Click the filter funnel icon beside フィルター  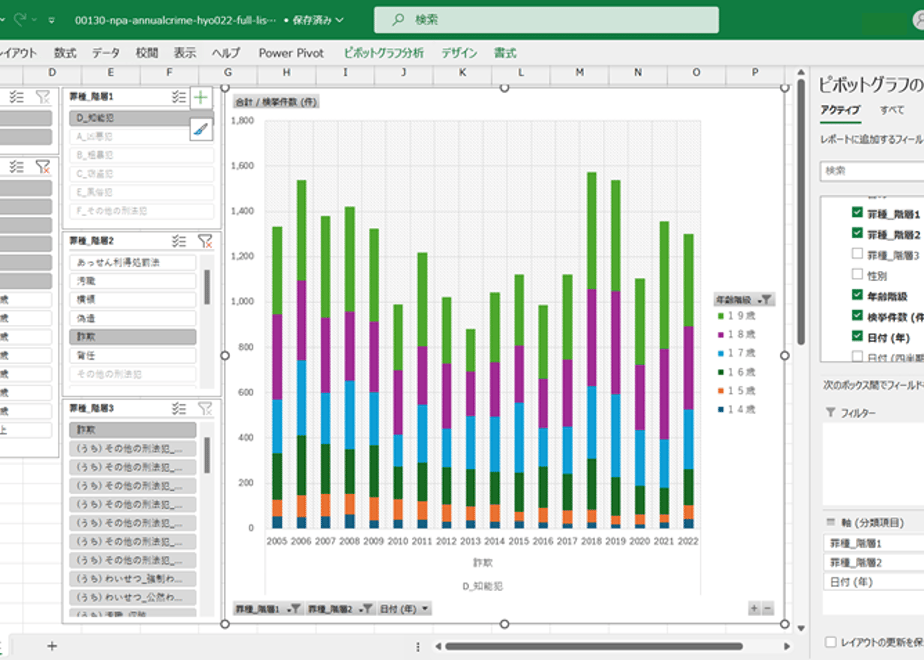pos(830,412)
